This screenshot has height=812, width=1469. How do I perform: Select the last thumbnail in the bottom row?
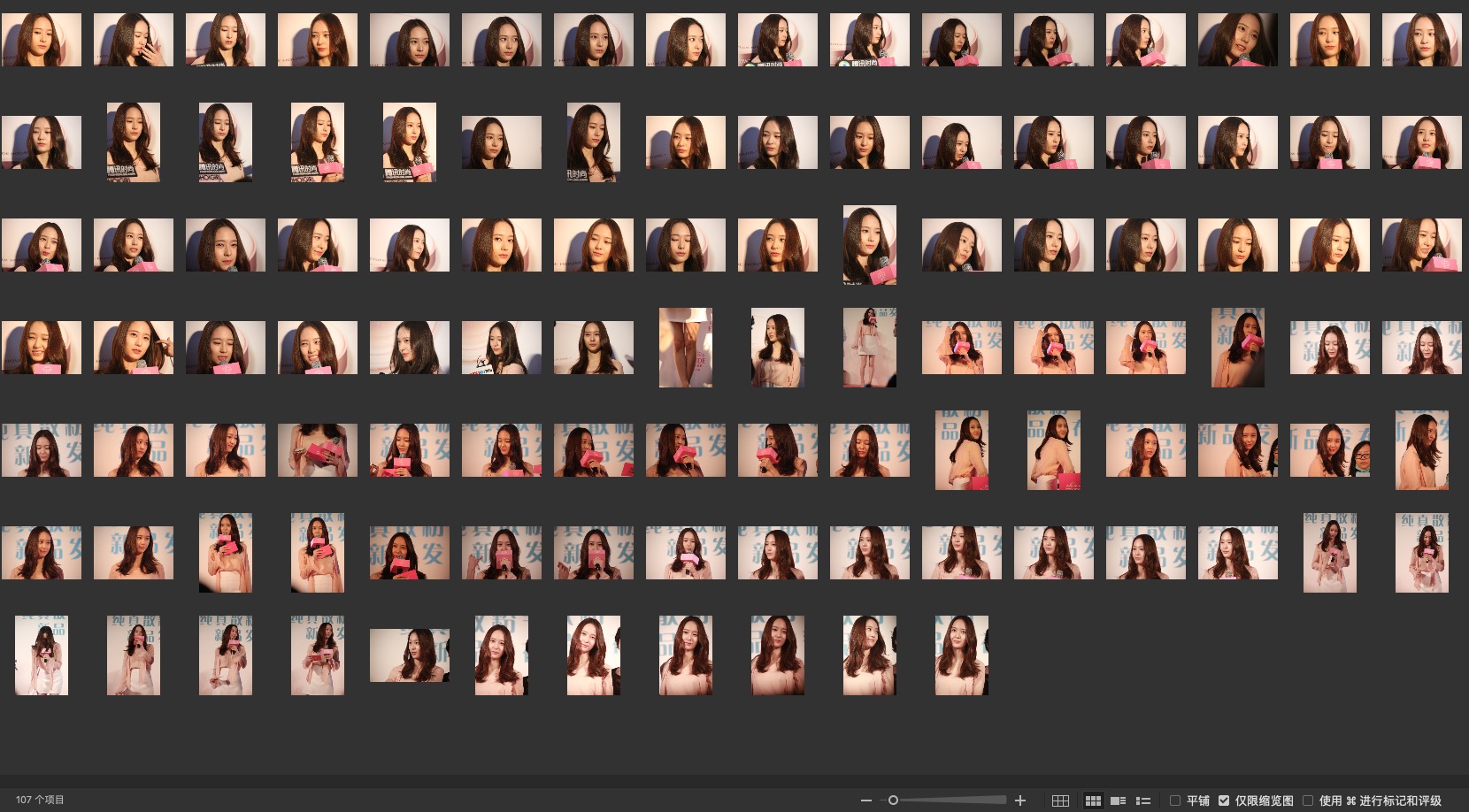click(961, 655)
